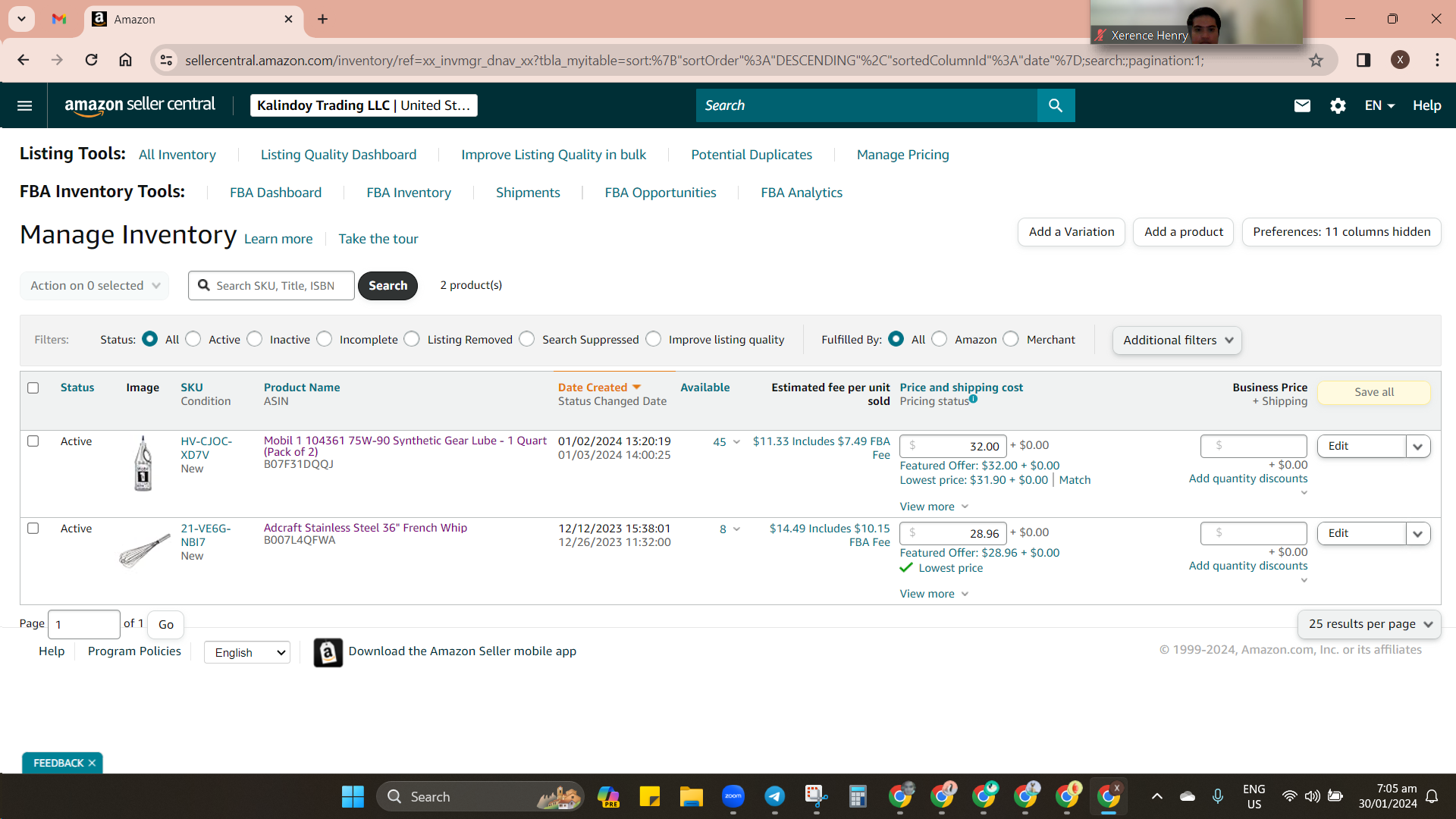
Task: Tick the select-all checkbox in table header
Action: click(33, 388)
